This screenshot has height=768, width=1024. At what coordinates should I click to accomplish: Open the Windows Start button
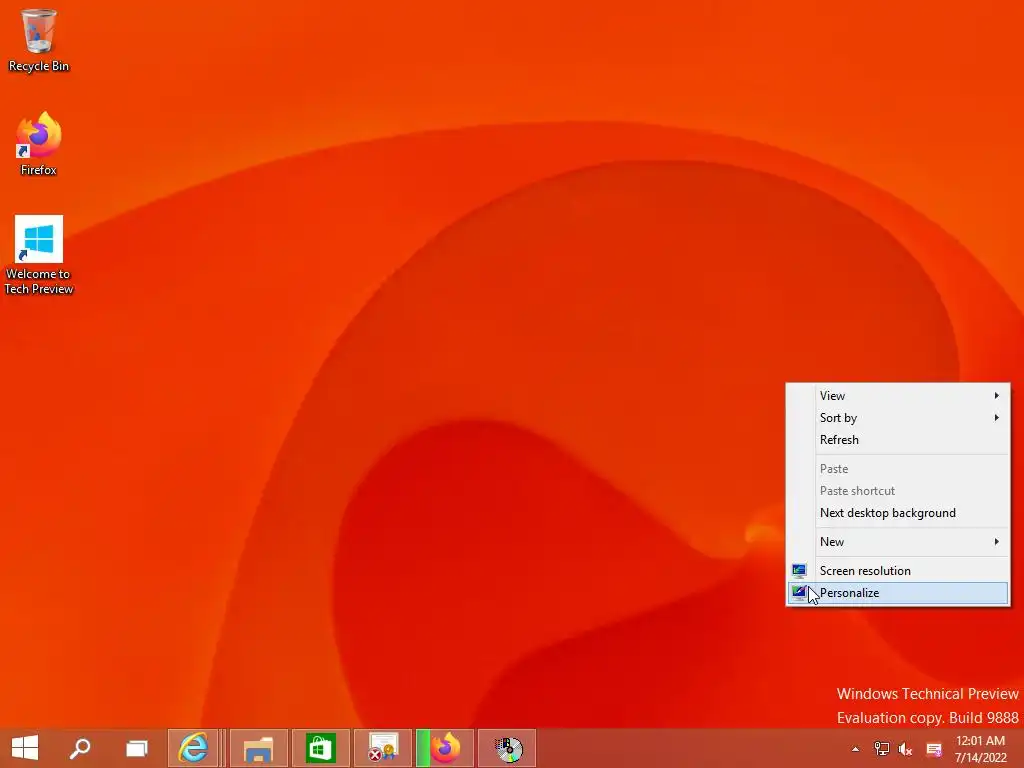pyautogui.click(x=25, y=748)
